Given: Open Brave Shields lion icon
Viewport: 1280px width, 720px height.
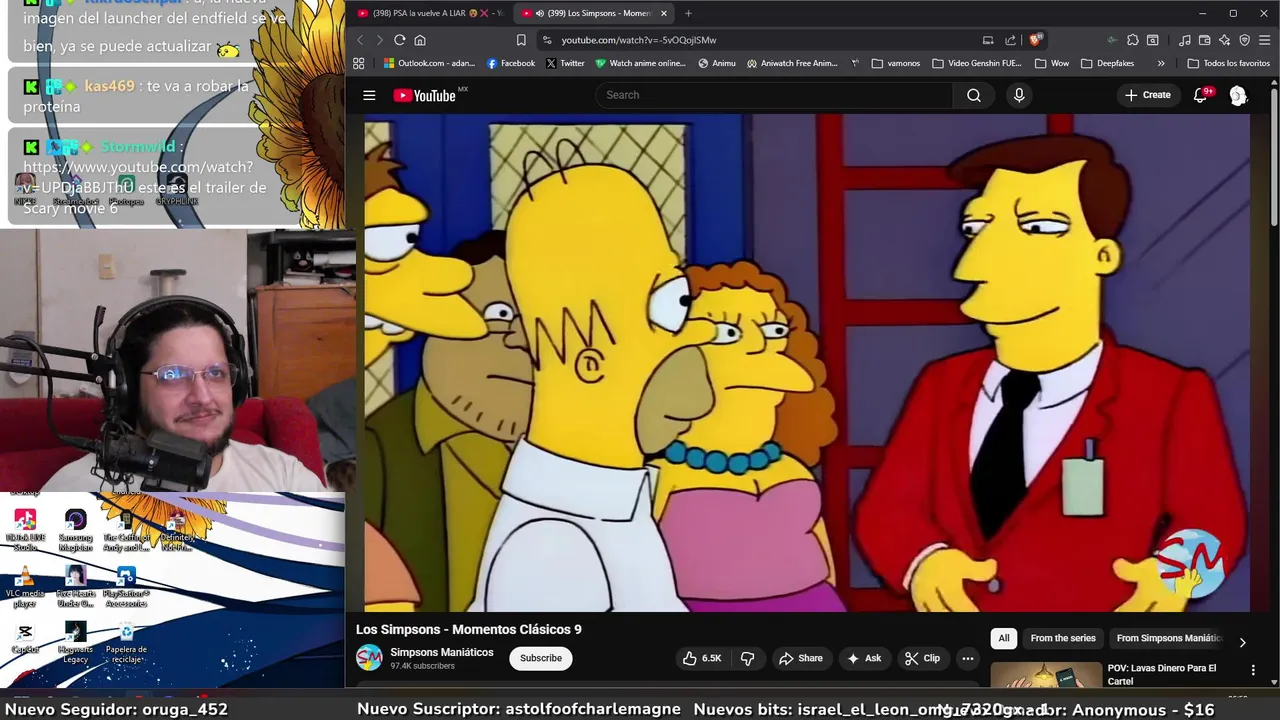Looking at the screenshot, I should [1037, 40].
